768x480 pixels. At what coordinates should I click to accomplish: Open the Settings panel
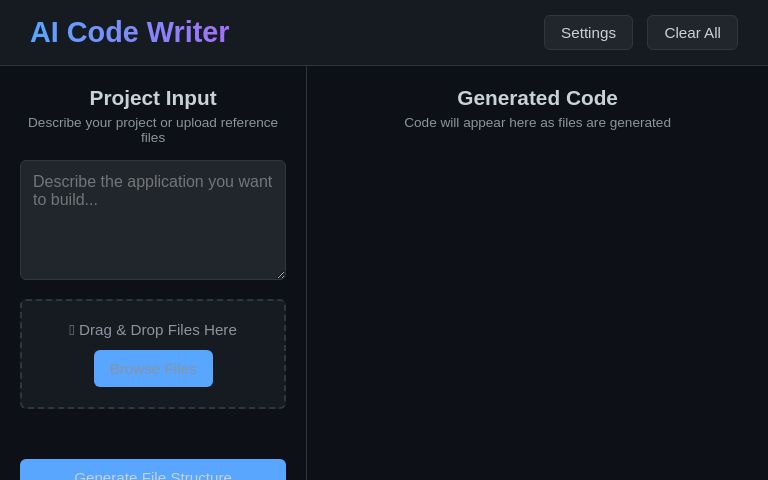pyautogui.click(x=588, y=33)
